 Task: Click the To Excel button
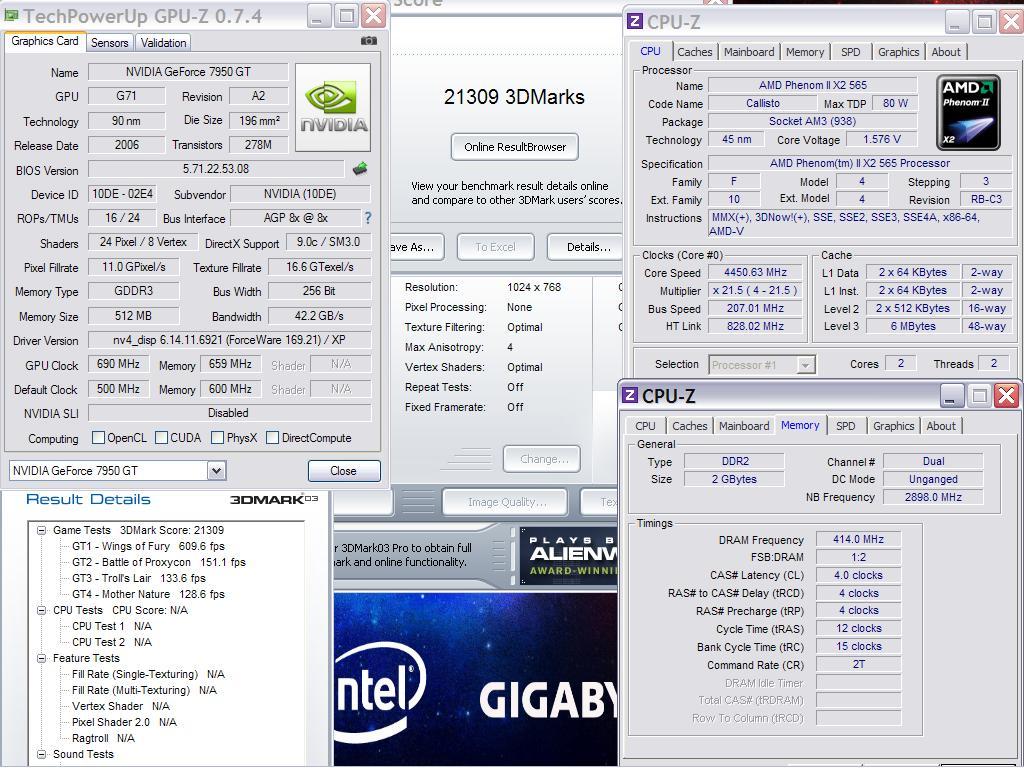point(495,247)
